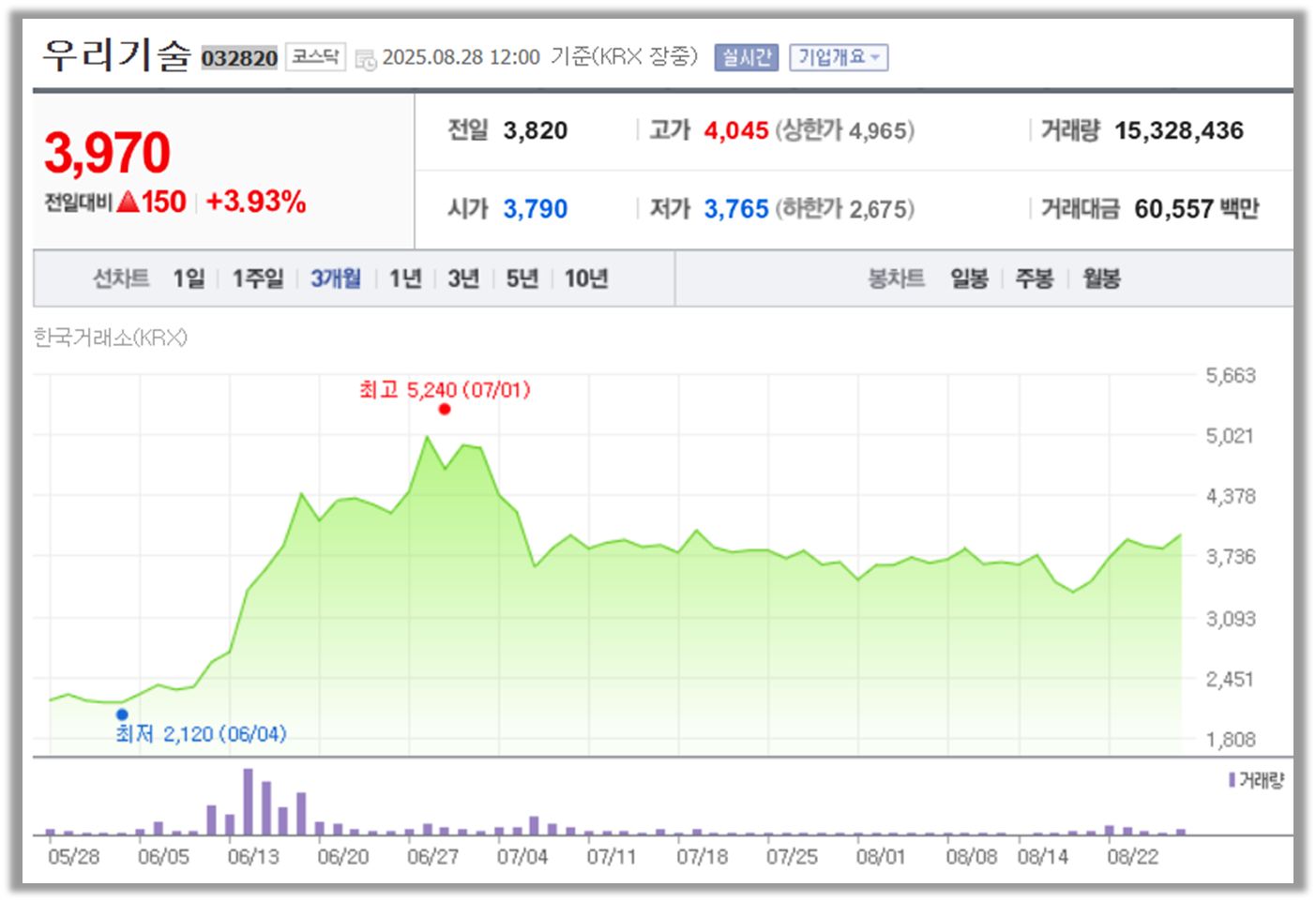1316x902 pixels.
Task: Click the 1,808 y-axis label
Action: (x=1231, y=740)
